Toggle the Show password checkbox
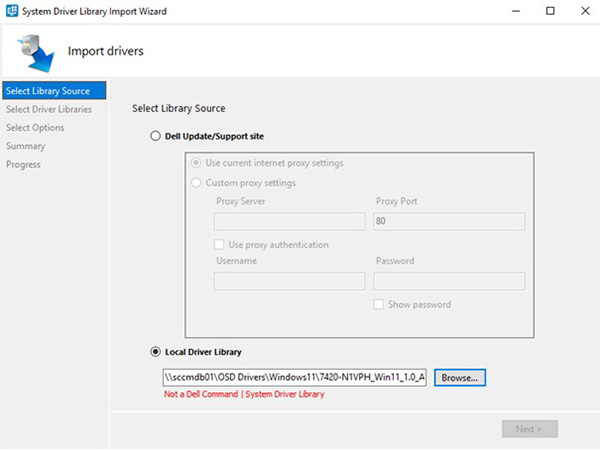Image resolution: width=600 pixels, height=450 pixels. click(380, 304)
